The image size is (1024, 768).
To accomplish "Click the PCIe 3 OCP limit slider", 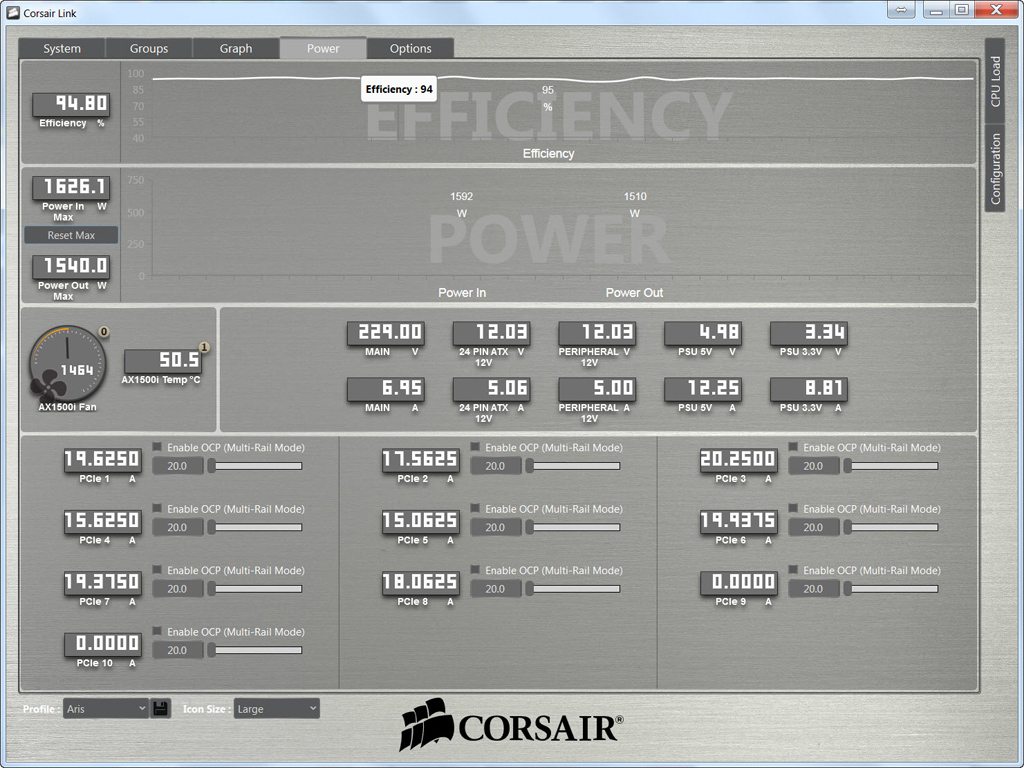I will coord(891,466).
